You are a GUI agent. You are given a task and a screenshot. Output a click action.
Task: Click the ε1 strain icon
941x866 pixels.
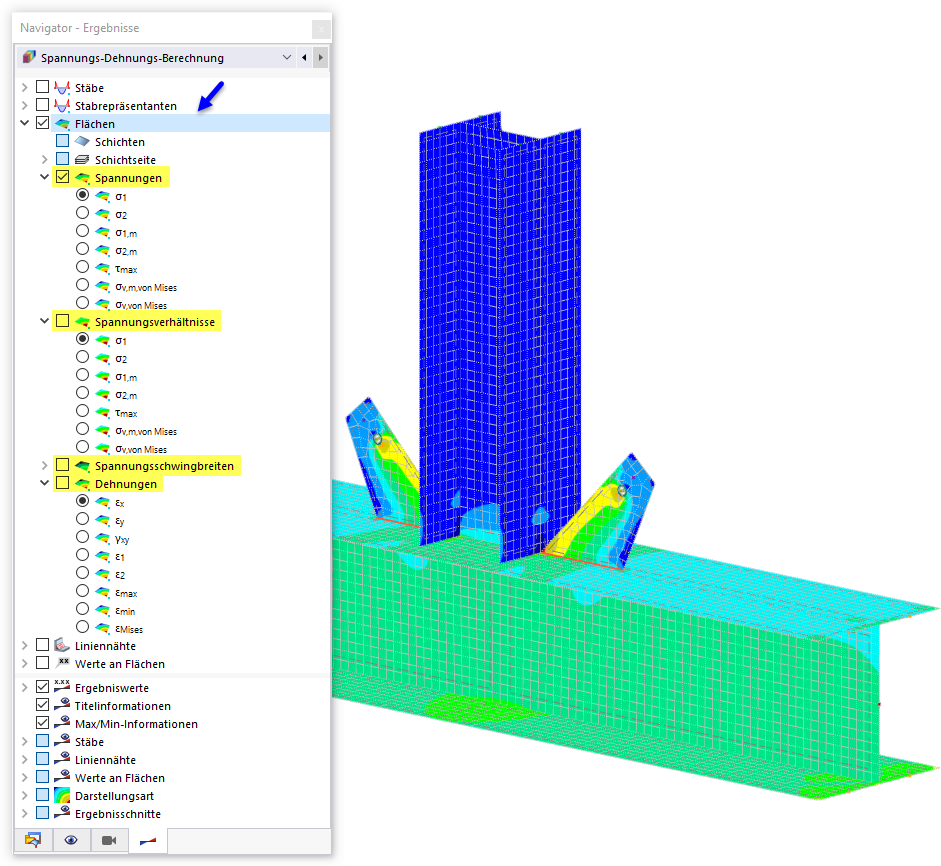pyautogui.click(x=103, y=556)
